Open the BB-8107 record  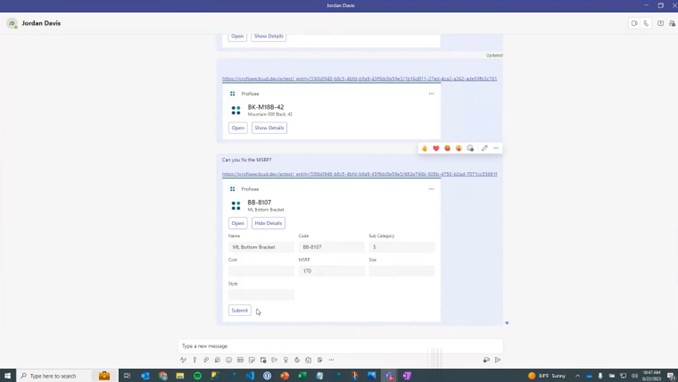(238, 223)
